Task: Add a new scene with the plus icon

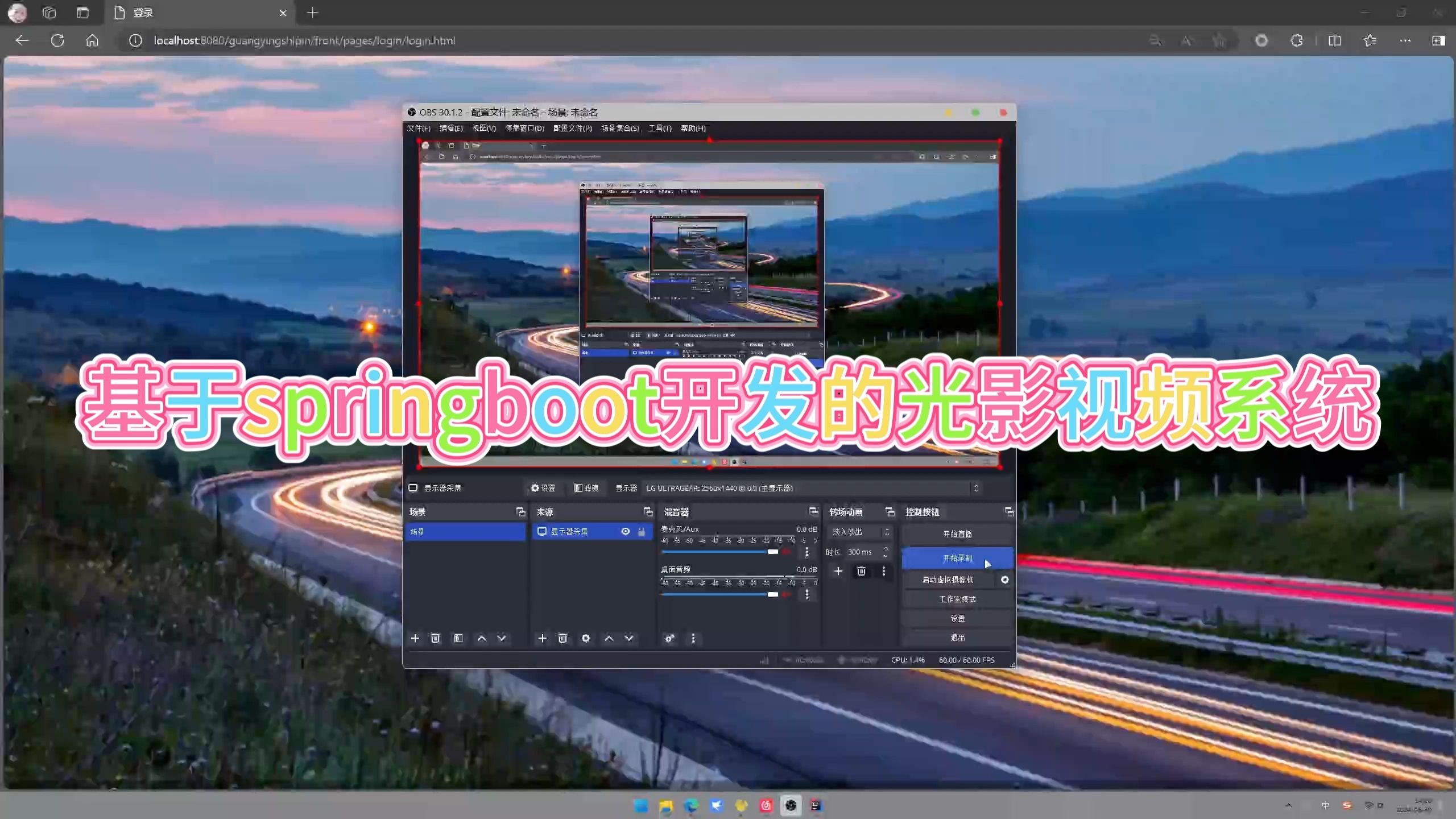Action: click(x=415, y=638)
